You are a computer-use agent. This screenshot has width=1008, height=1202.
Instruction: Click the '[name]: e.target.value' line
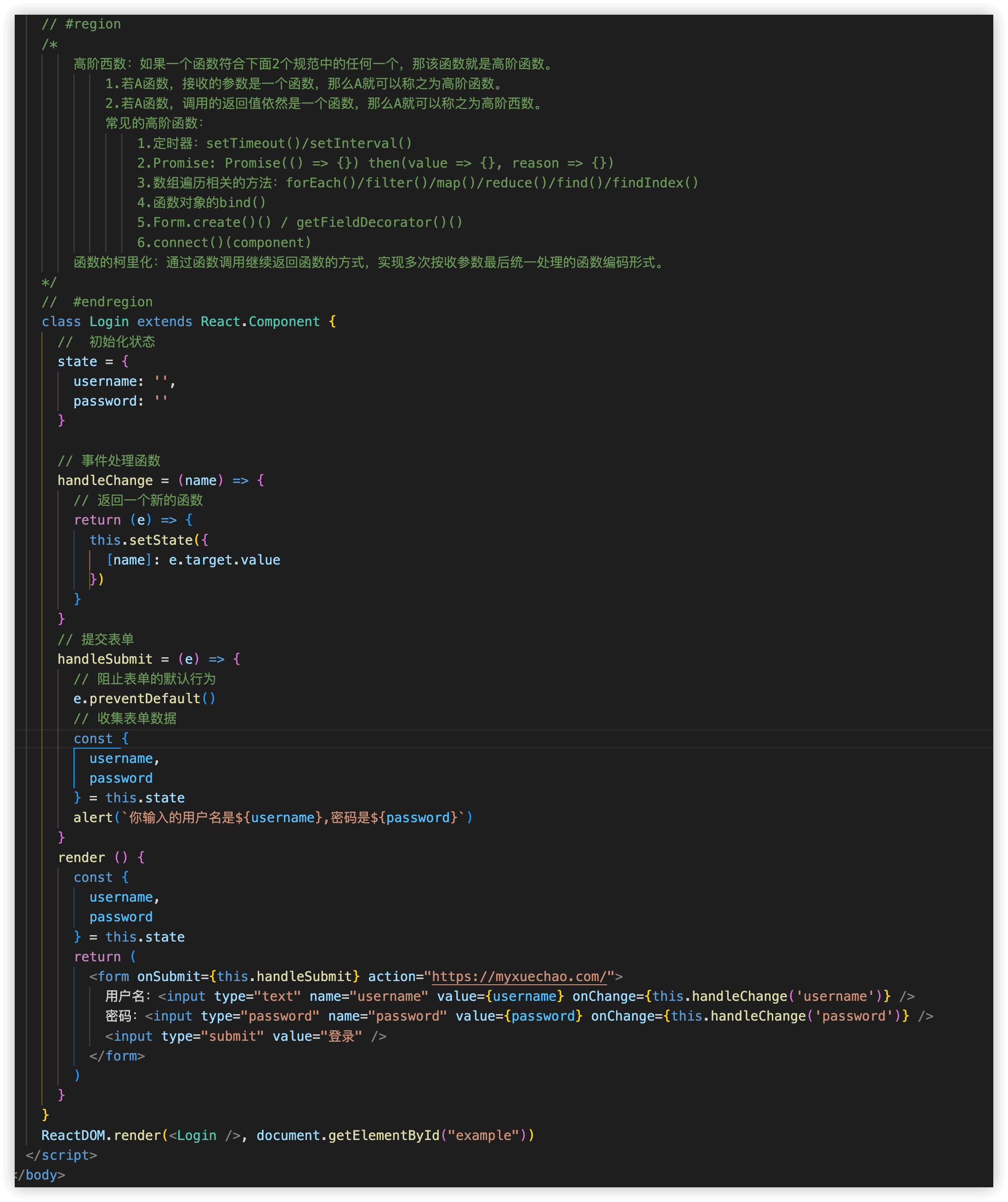tap(193, 560)
